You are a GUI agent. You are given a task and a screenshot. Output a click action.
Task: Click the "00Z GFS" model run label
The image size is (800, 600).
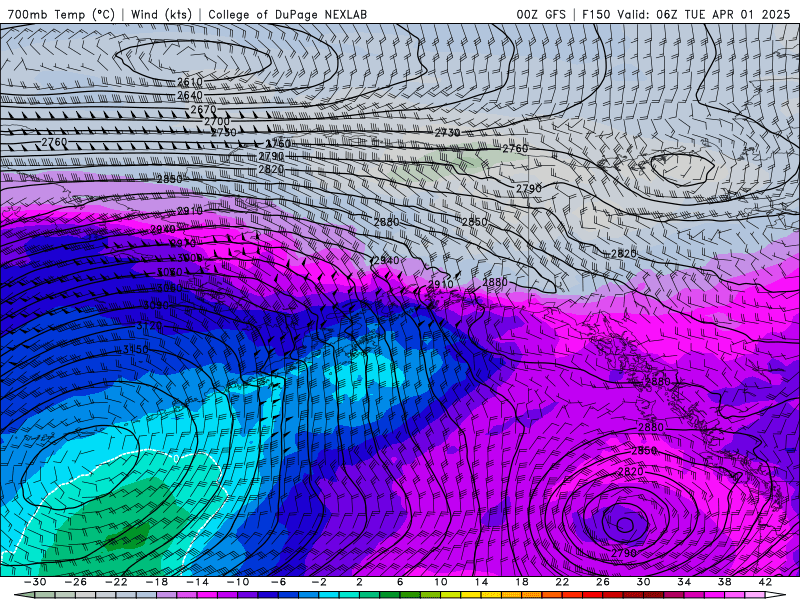point(541,14)
